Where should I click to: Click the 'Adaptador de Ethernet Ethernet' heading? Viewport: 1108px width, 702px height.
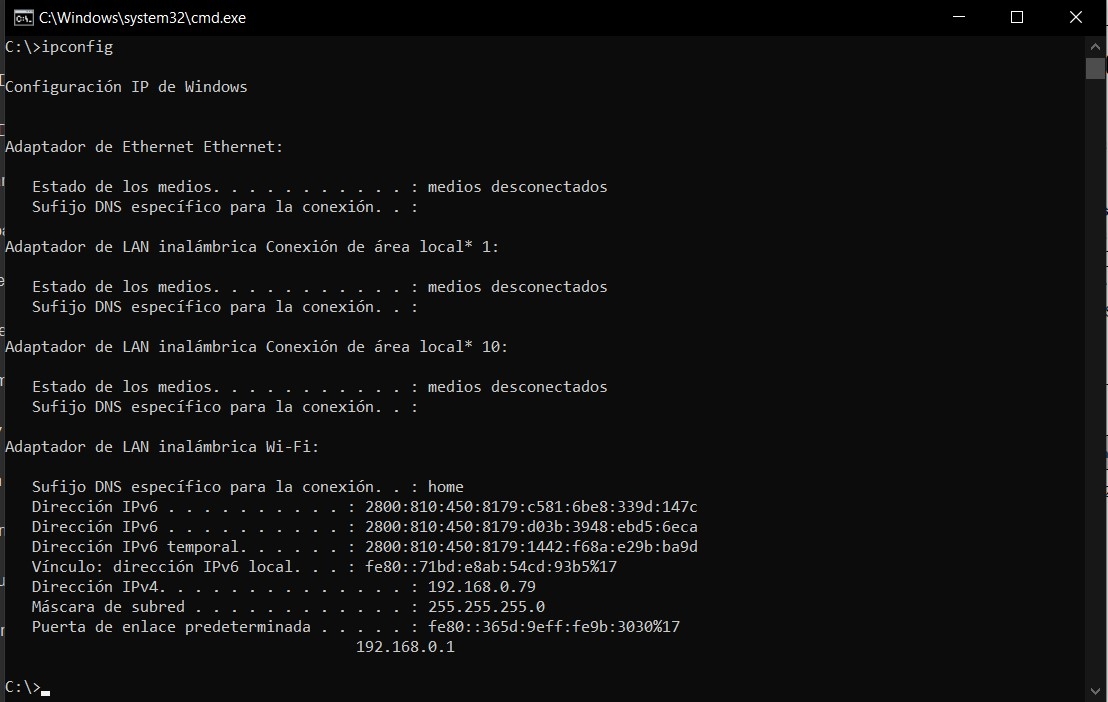[x=144, y=147]
